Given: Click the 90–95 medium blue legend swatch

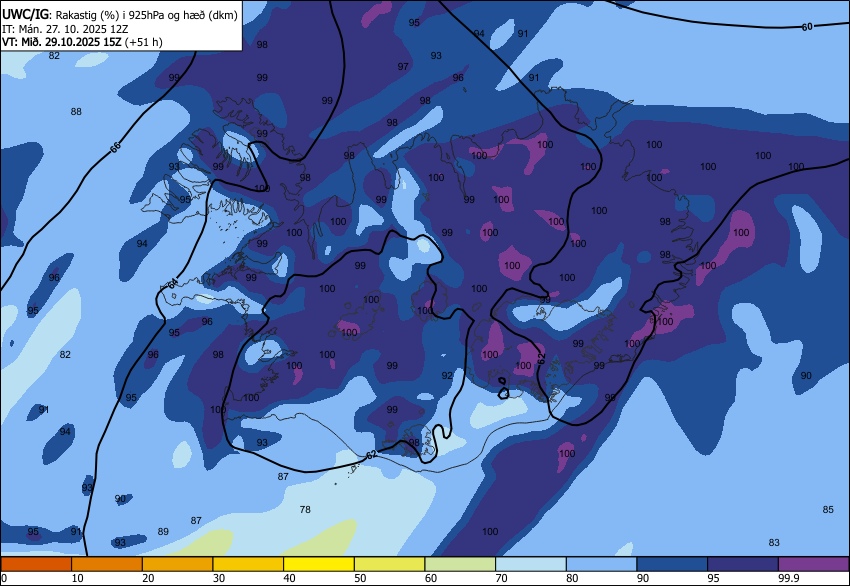Looking at the screenshot, I should (672, 564).
